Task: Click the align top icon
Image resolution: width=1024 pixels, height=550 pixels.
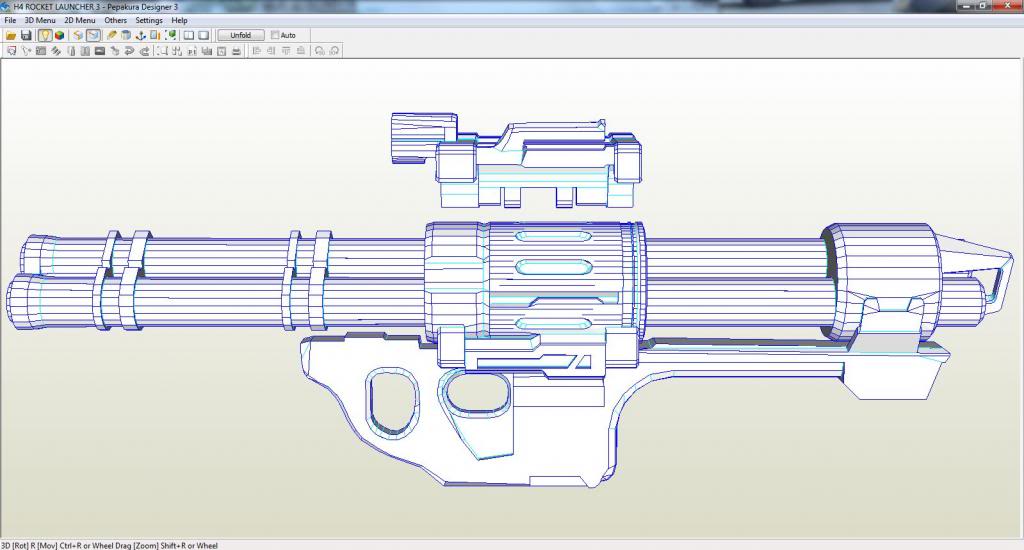Action: (285, 51)
